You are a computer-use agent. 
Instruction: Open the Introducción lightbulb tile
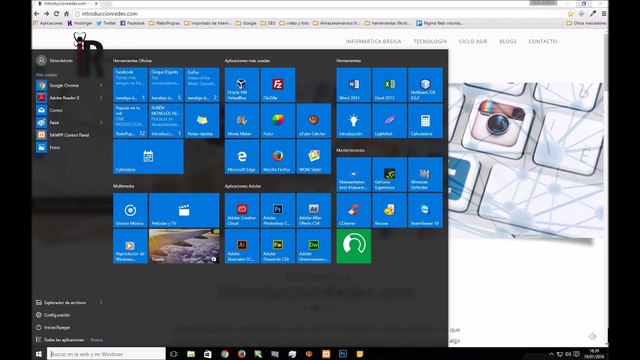tap(353, 121)
